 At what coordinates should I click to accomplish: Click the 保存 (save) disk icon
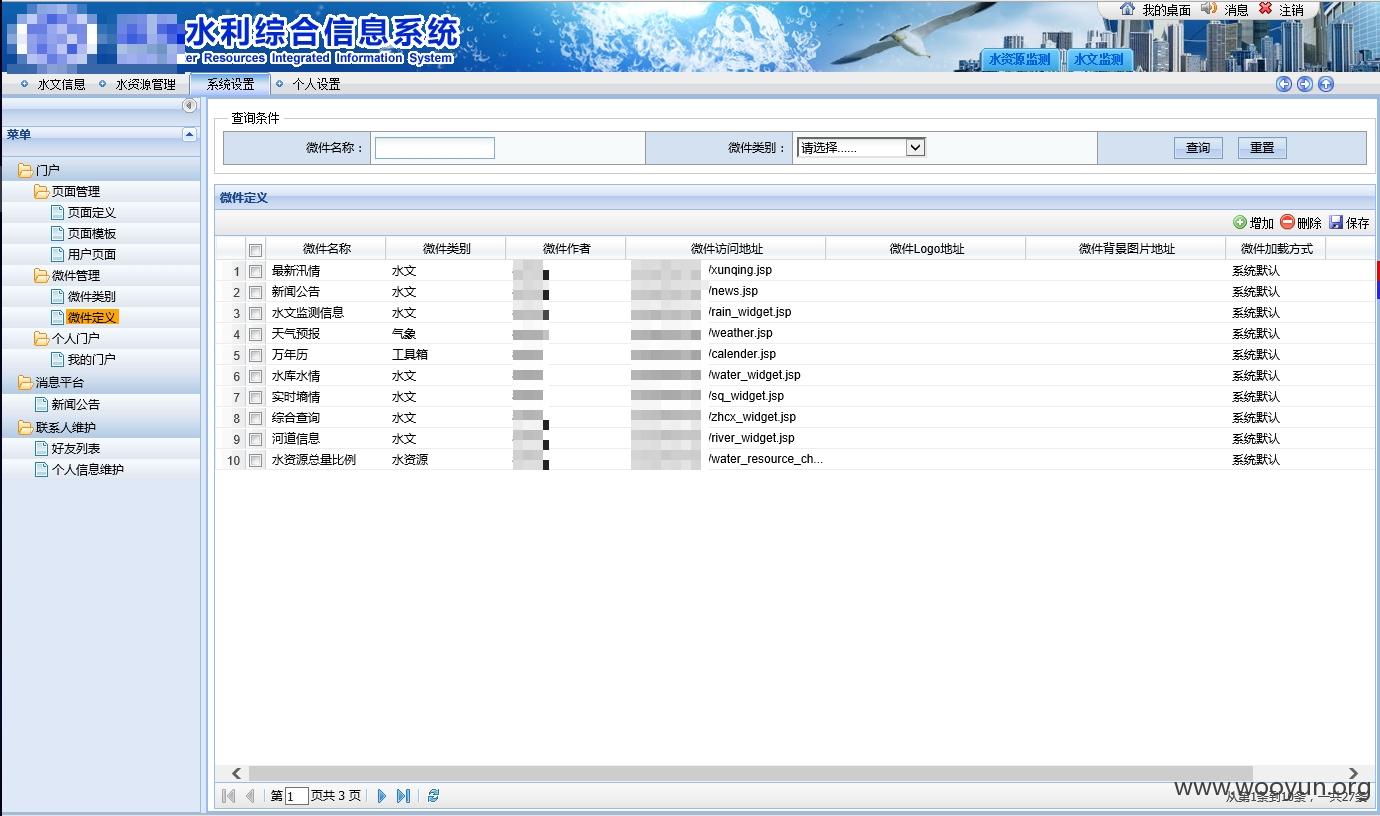coord(1336,223)
